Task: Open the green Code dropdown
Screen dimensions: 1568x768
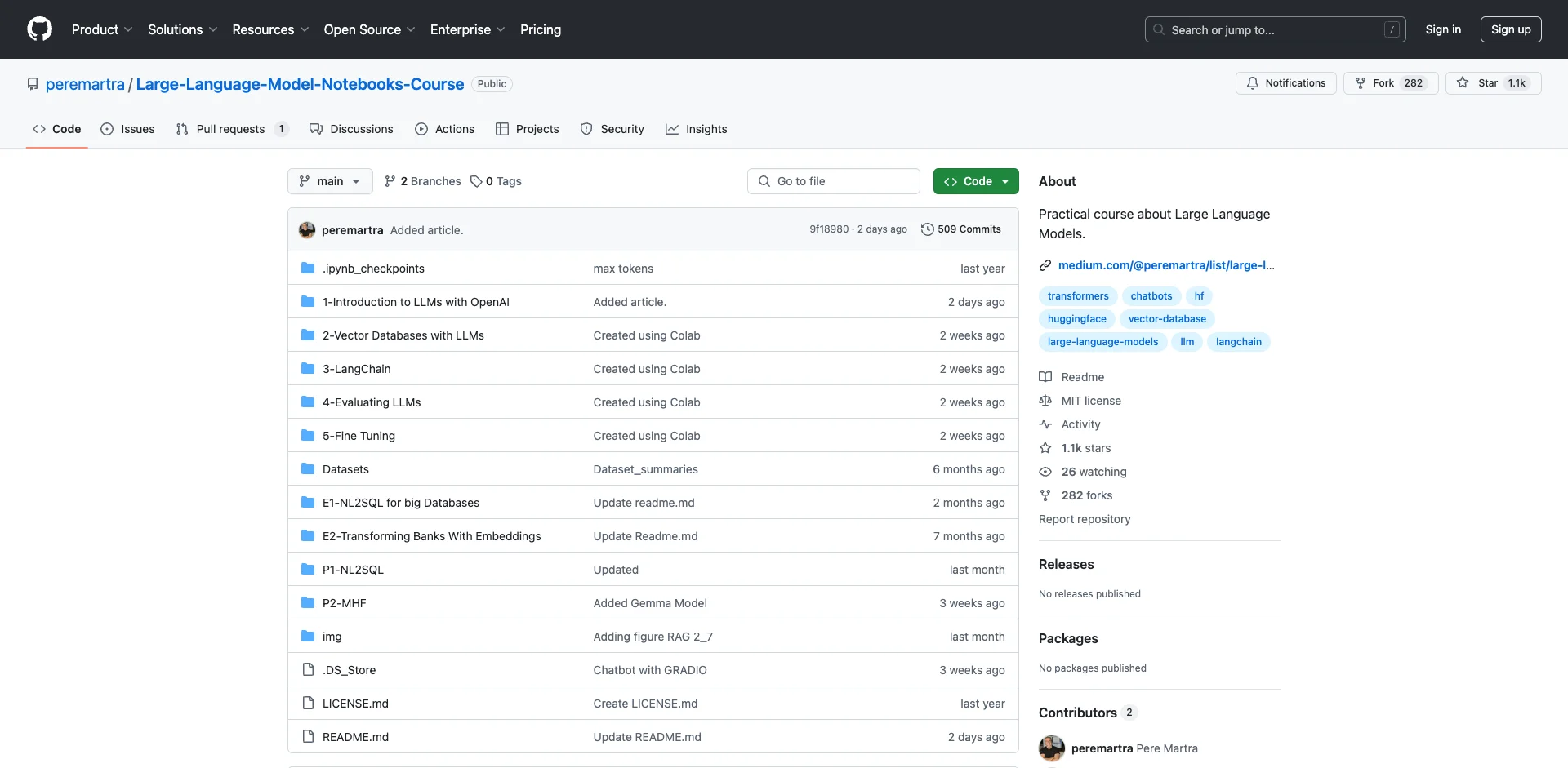Action: pyautogui.click(x=976, y=181)
